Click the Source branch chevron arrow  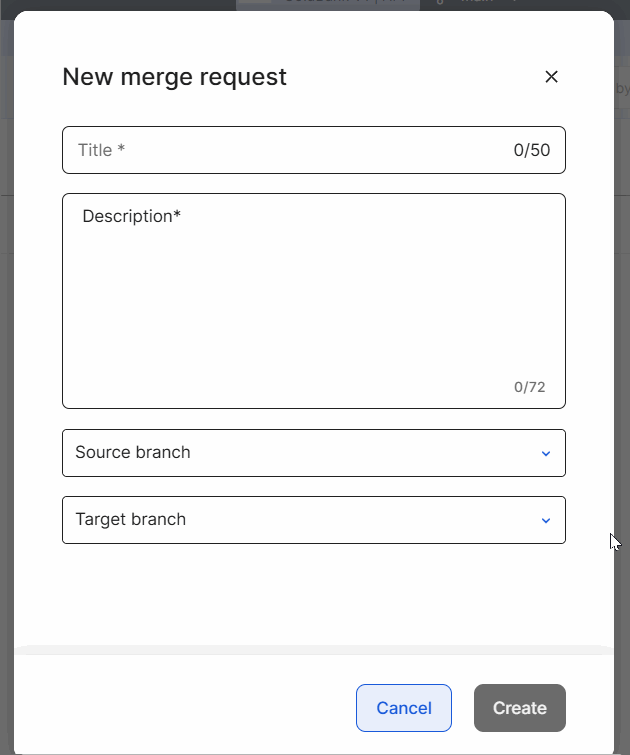point(546,453)
